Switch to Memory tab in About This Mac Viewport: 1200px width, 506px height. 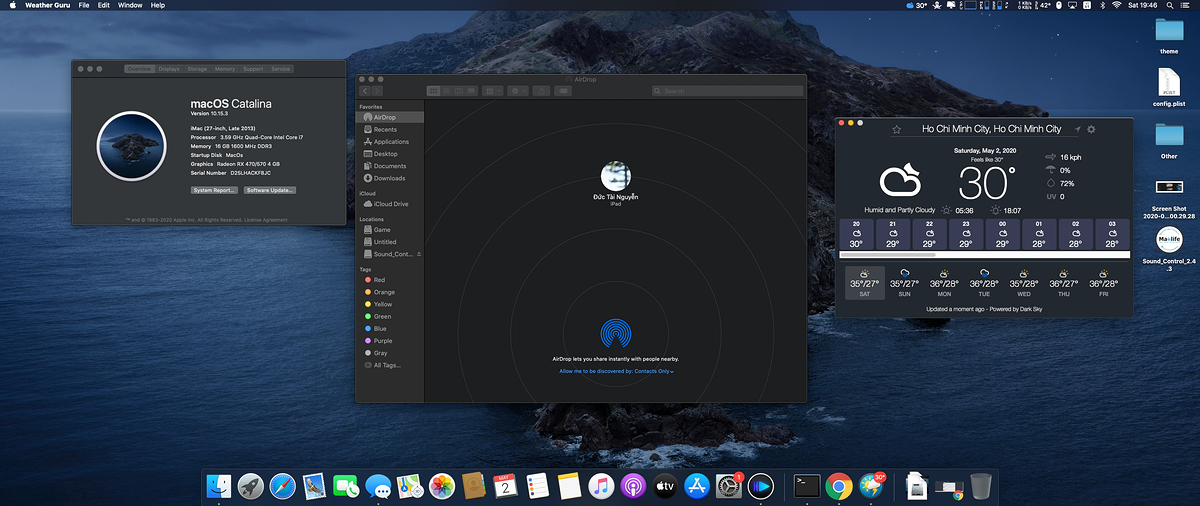pyautogui.click(x=225, y=69)
